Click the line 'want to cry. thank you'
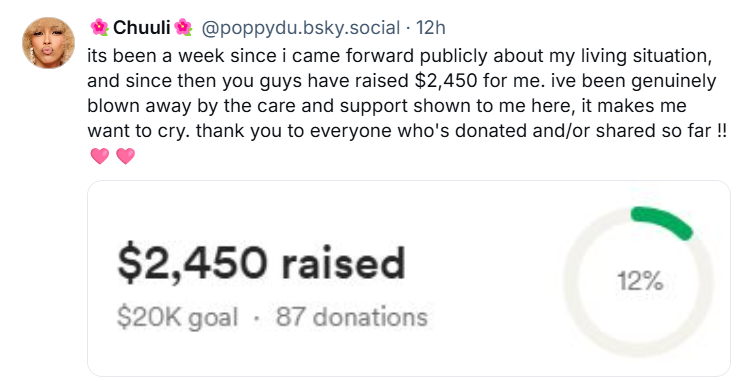This screenshot has height=381, width=745. (407, 130)
